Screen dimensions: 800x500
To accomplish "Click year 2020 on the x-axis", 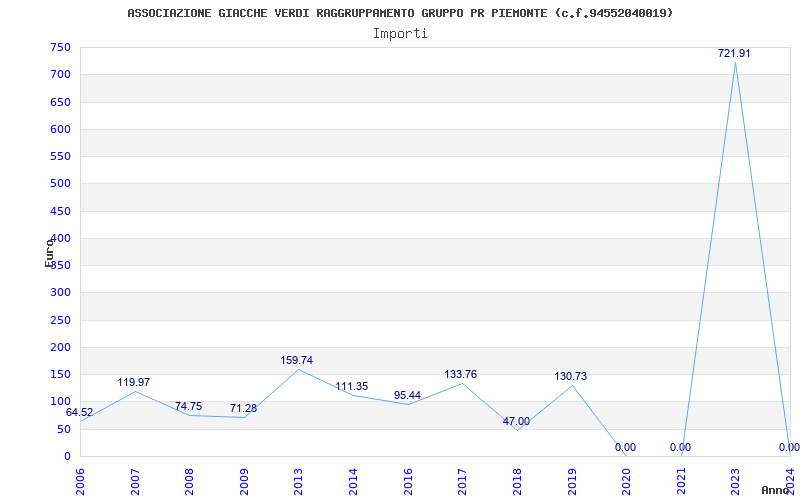I will point(627,481).
